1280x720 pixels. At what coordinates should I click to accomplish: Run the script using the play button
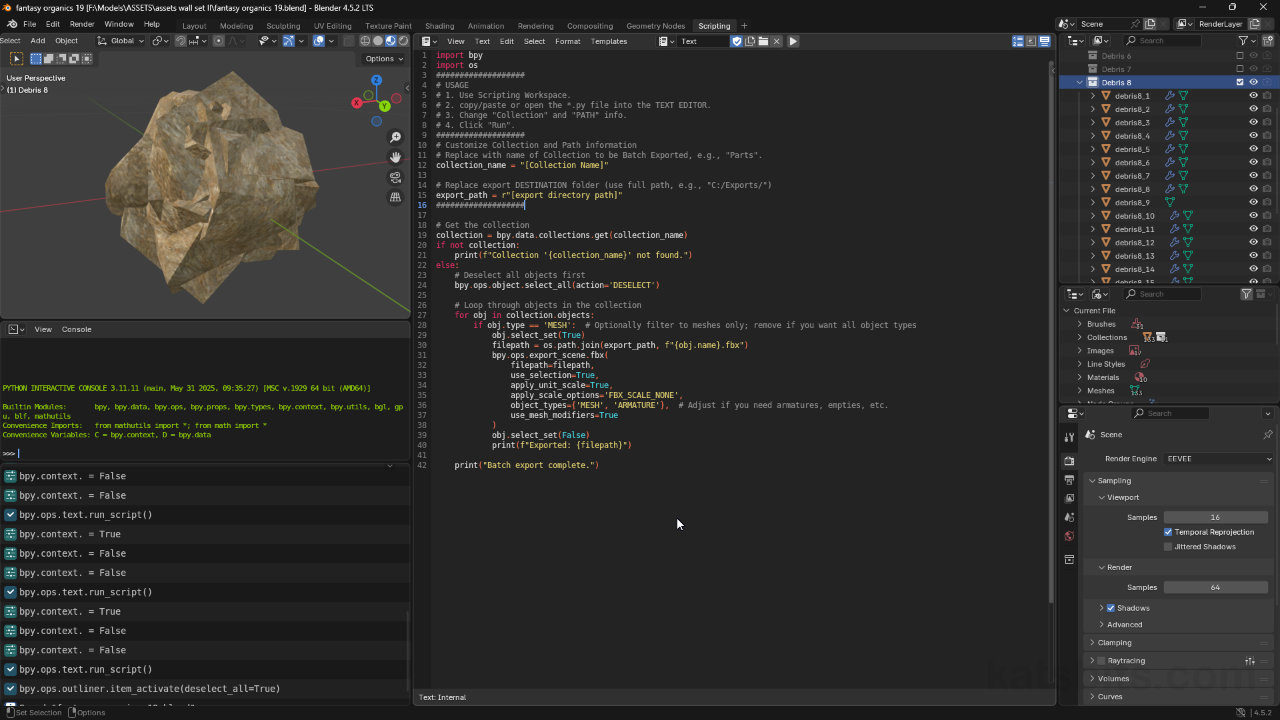(x=792, y=41)
